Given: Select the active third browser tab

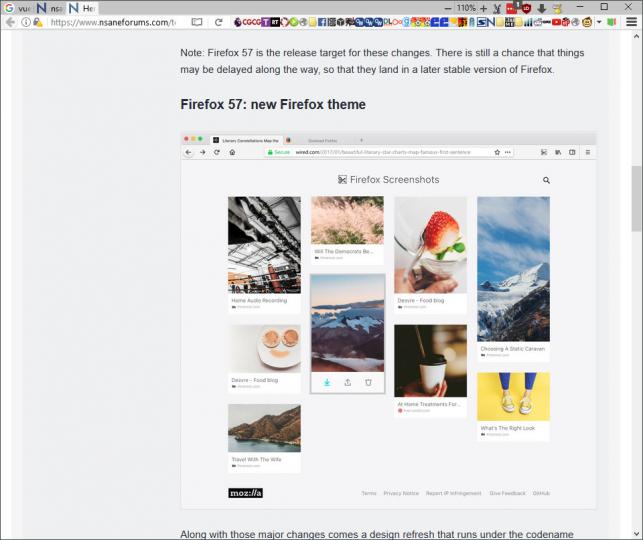Looking at the screenshot, I should (x=82, y=8).
